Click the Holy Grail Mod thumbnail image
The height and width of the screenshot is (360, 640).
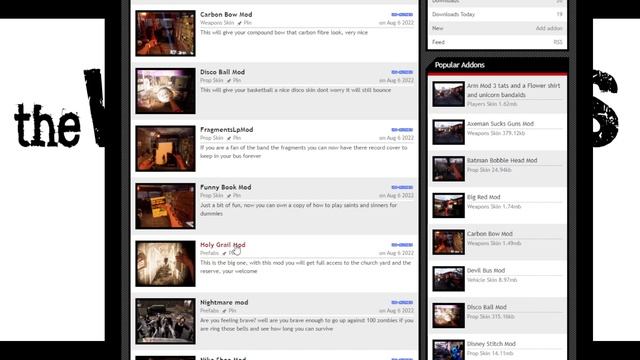tap(165, 263)
